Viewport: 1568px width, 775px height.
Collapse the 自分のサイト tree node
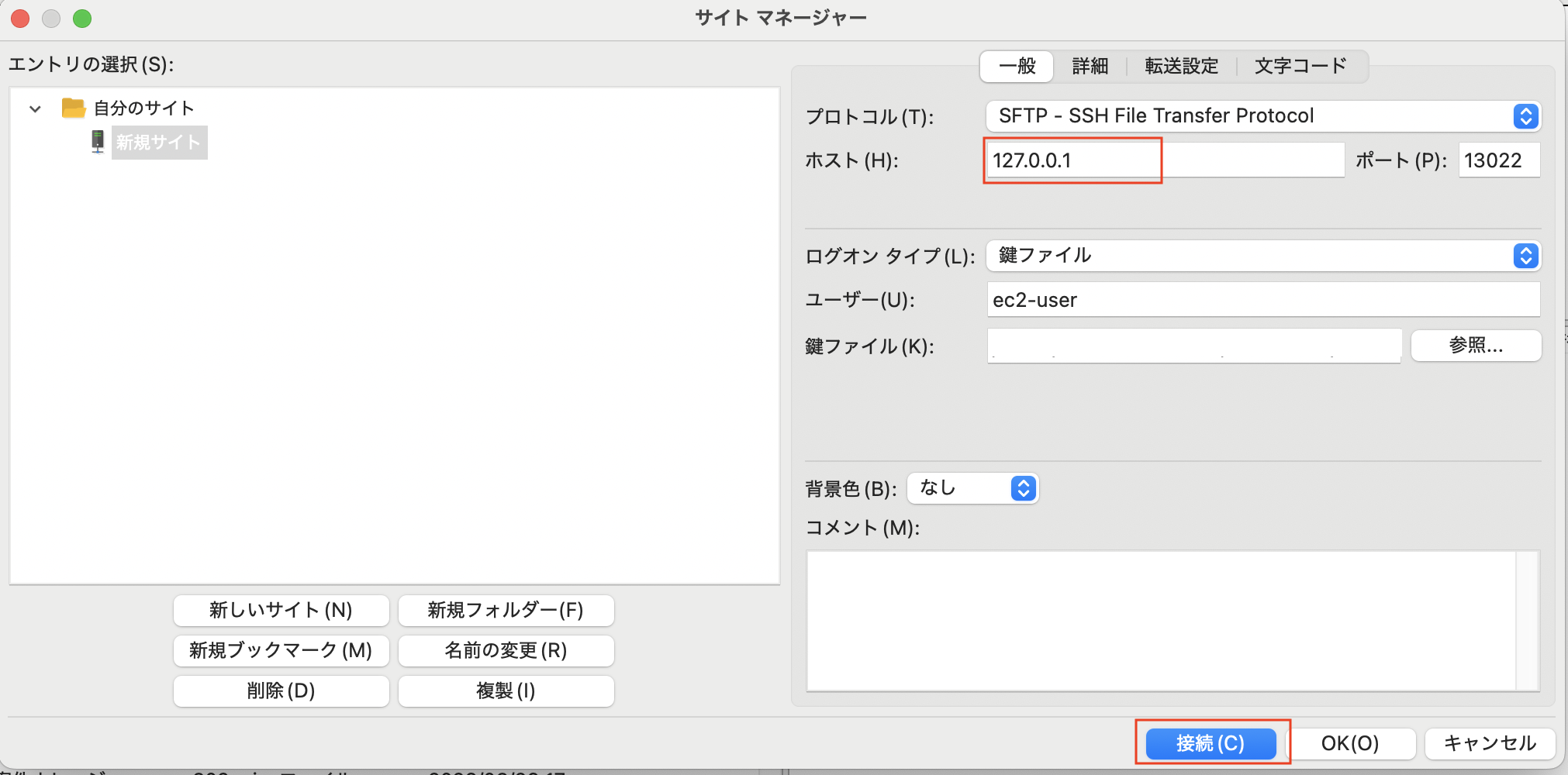pos(34,108)
